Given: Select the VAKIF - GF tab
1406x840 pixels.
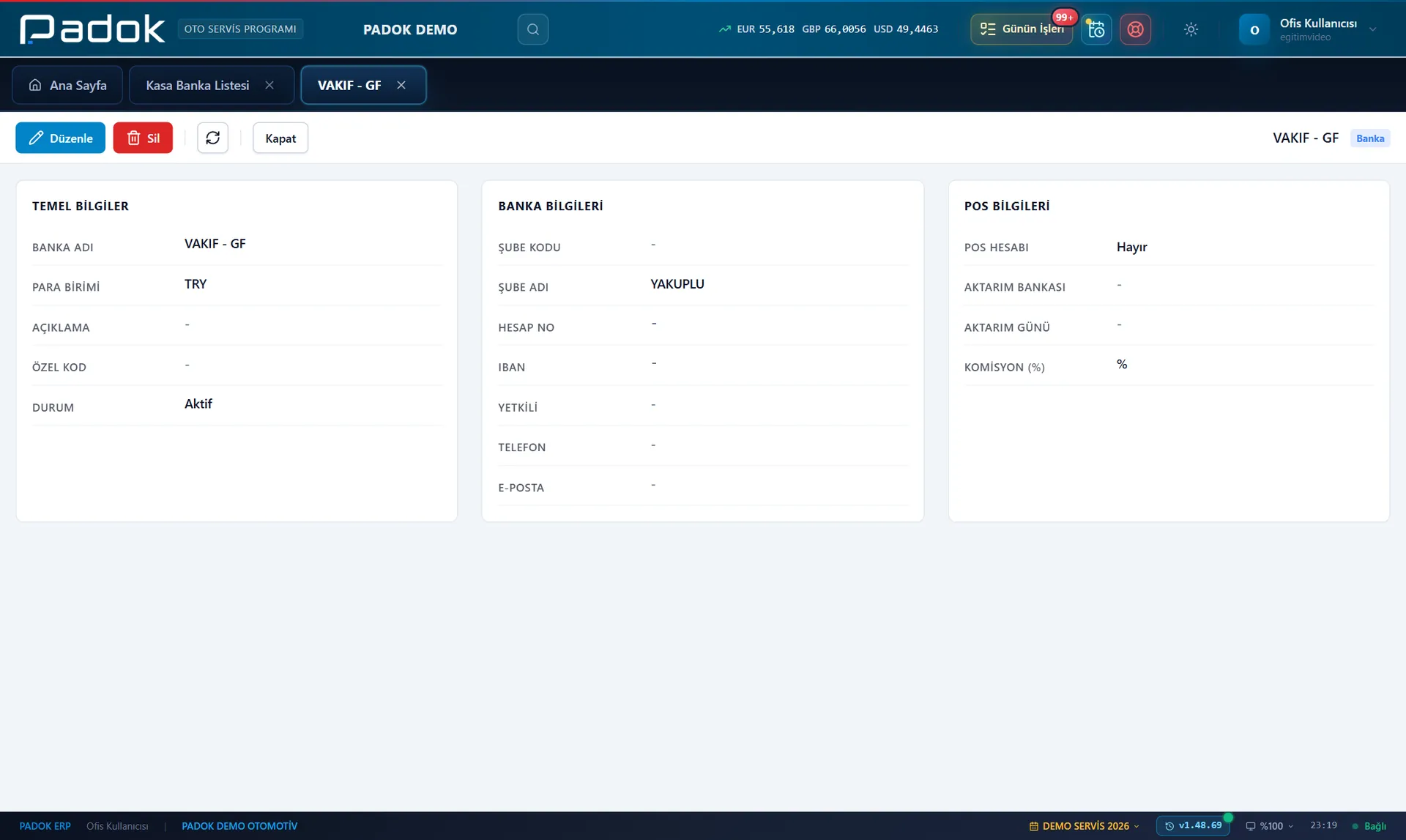Looking at the screenshot, I should (349, 85).
